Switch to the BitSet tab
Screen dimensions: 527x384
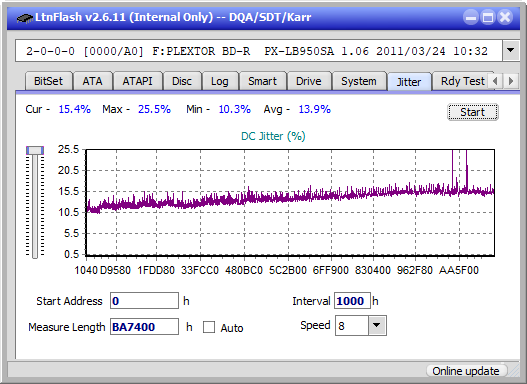tap(48, 81)
